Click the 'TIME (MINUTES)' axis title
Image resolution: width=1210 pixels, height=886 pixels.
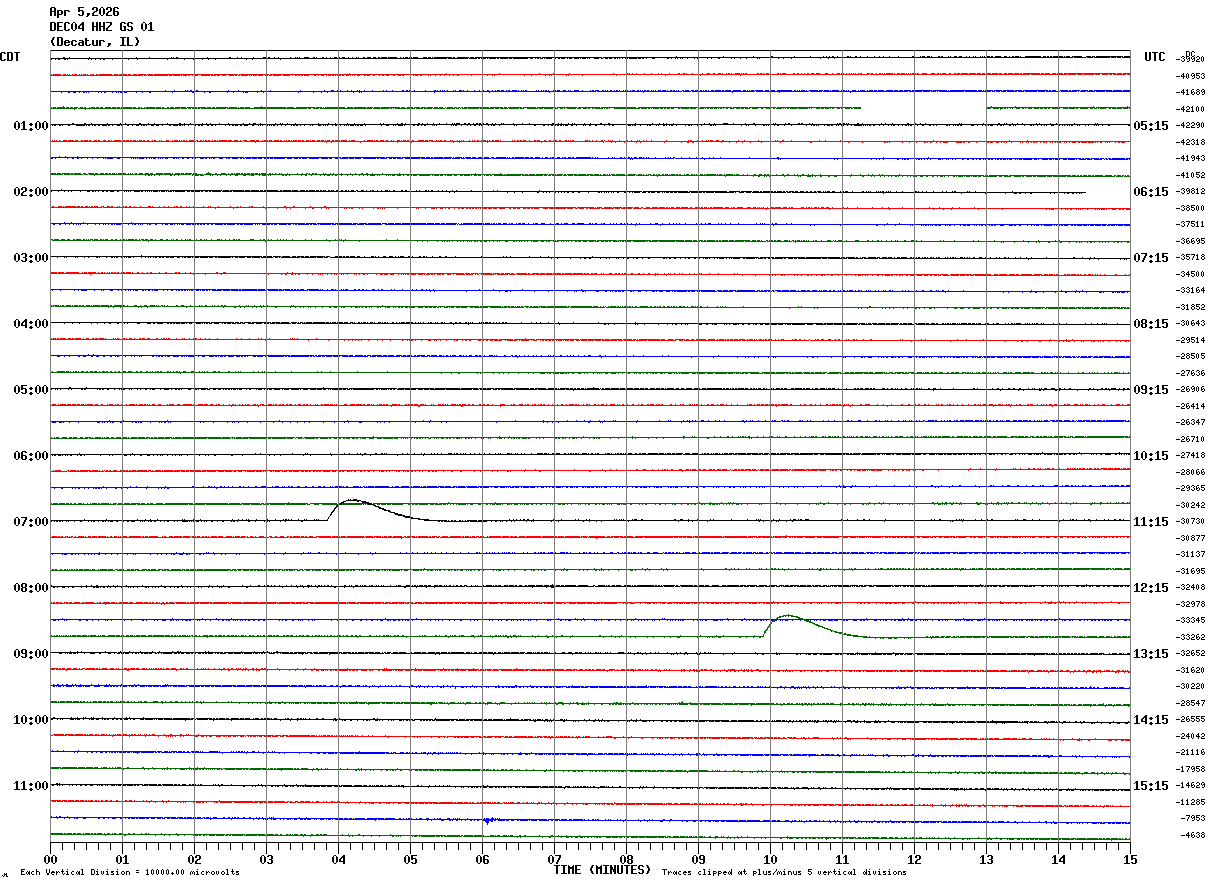pos(602,870)
